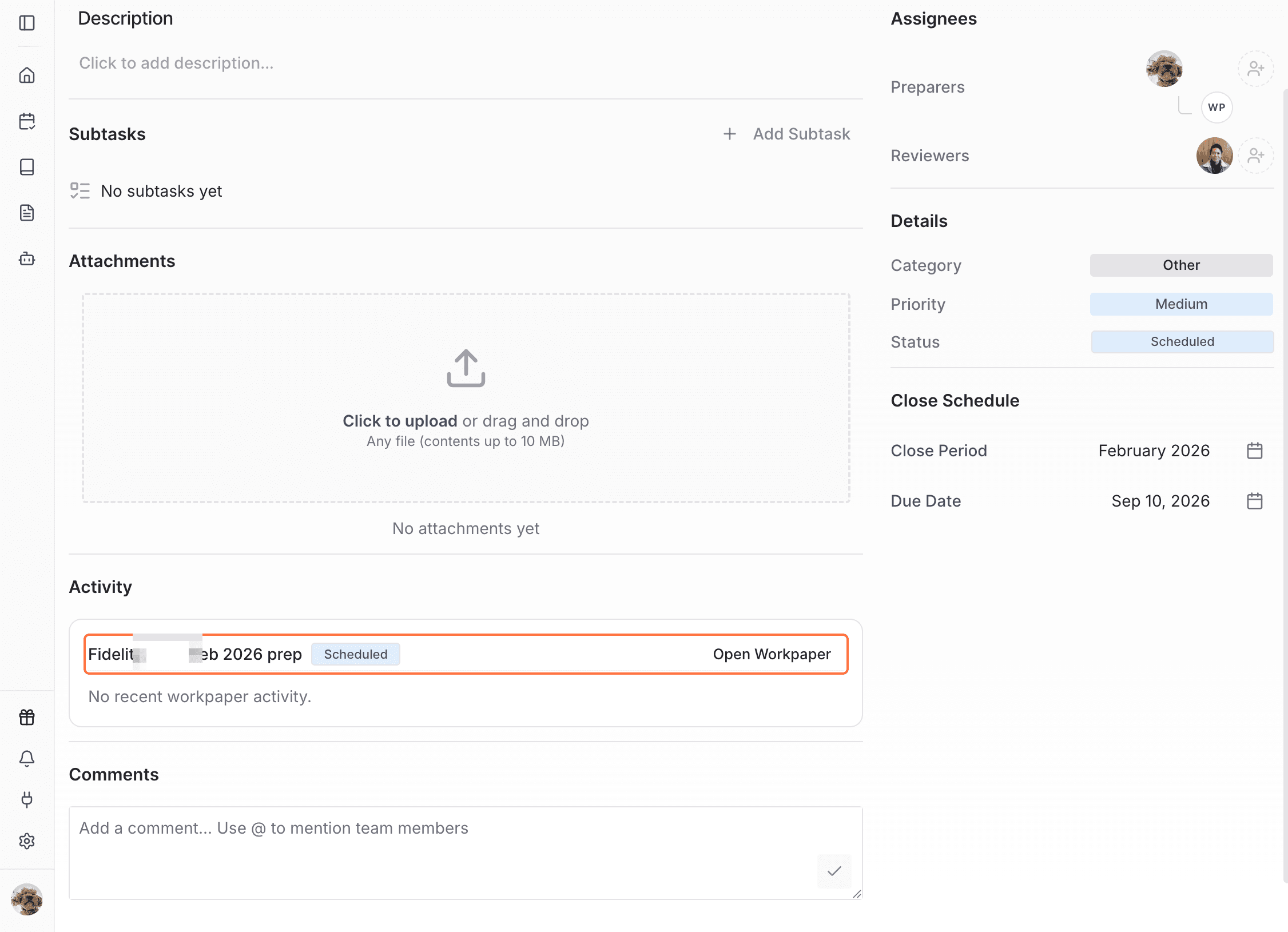
Task: Click the checklist icon beside No subtasks
Action: click(x=80, y=191)
